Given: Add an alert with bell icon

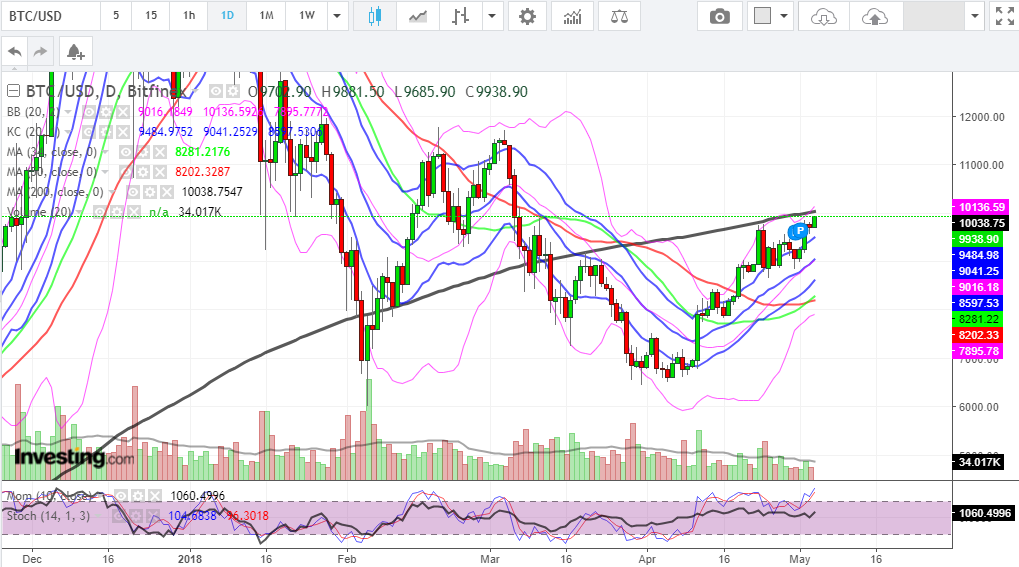Looking at the screenshot, I should point(73,50).
